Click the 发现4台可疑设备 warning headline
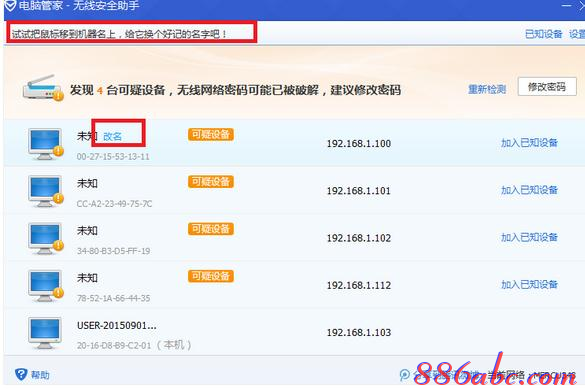This screenshot has width=585, height=389. (x=235, y=90)
